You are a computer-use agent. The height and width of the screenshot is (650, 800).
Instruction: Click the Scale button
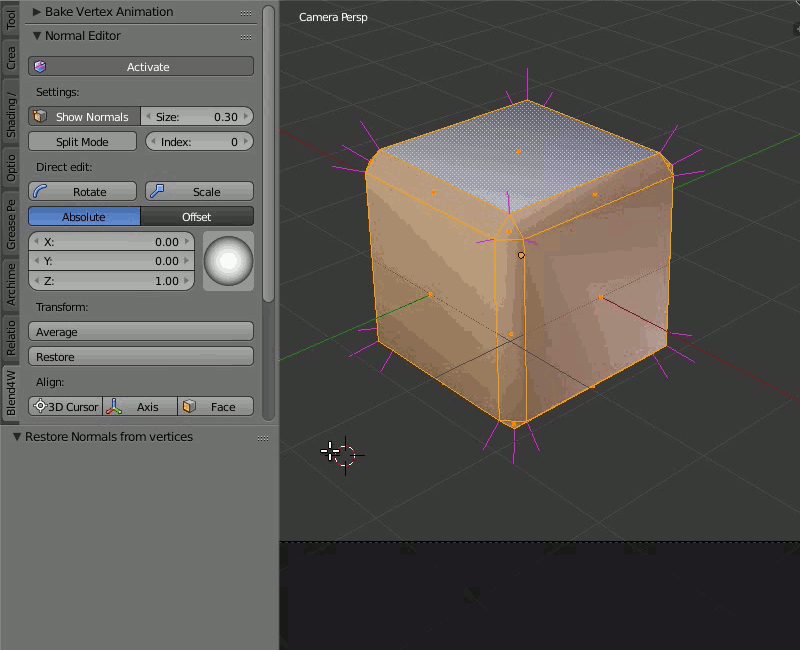tap(199, 191)
